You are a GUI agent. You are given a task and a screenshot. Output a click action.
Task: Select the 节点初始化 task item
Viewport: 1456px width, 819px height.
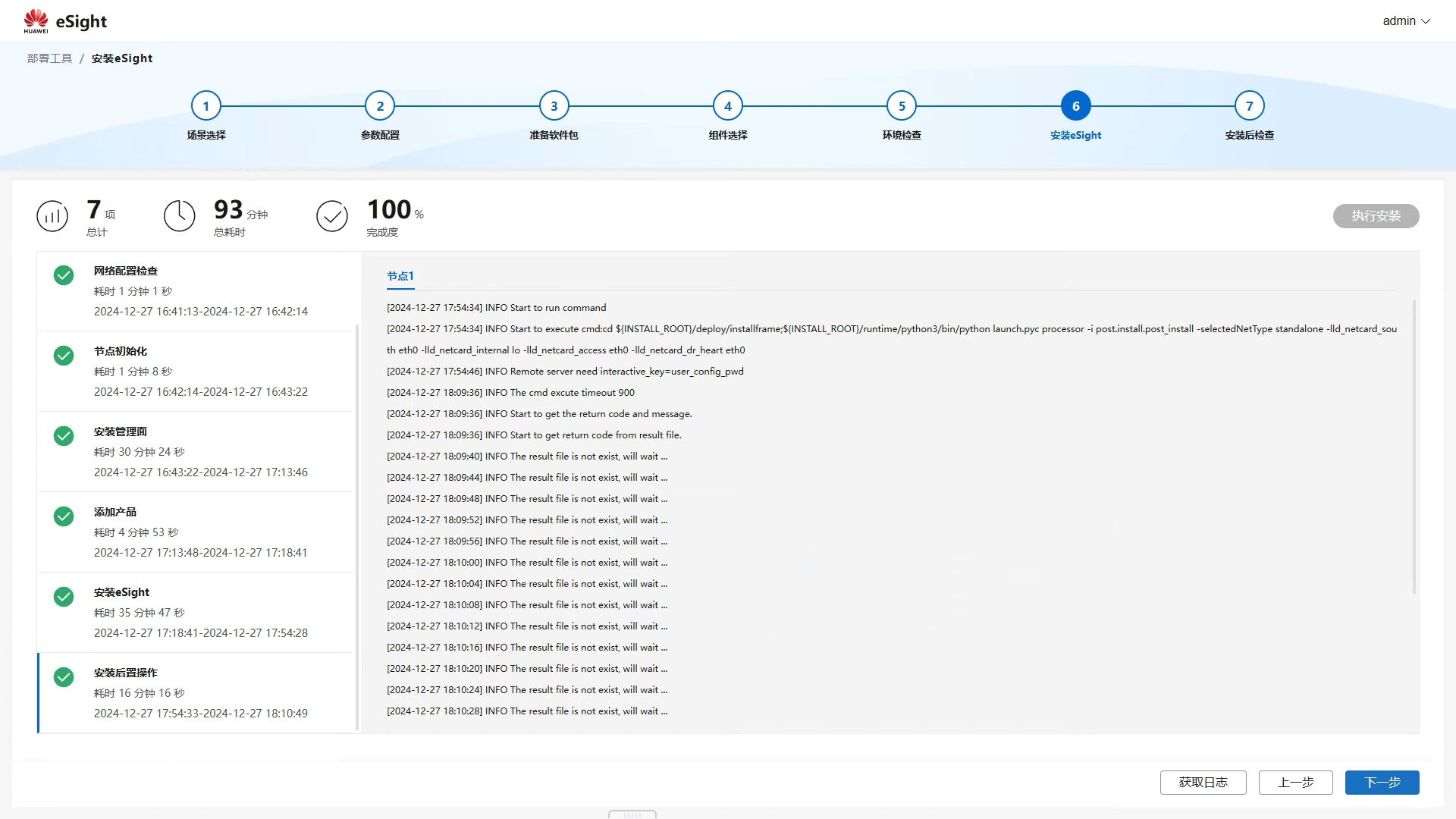point(197,372)
